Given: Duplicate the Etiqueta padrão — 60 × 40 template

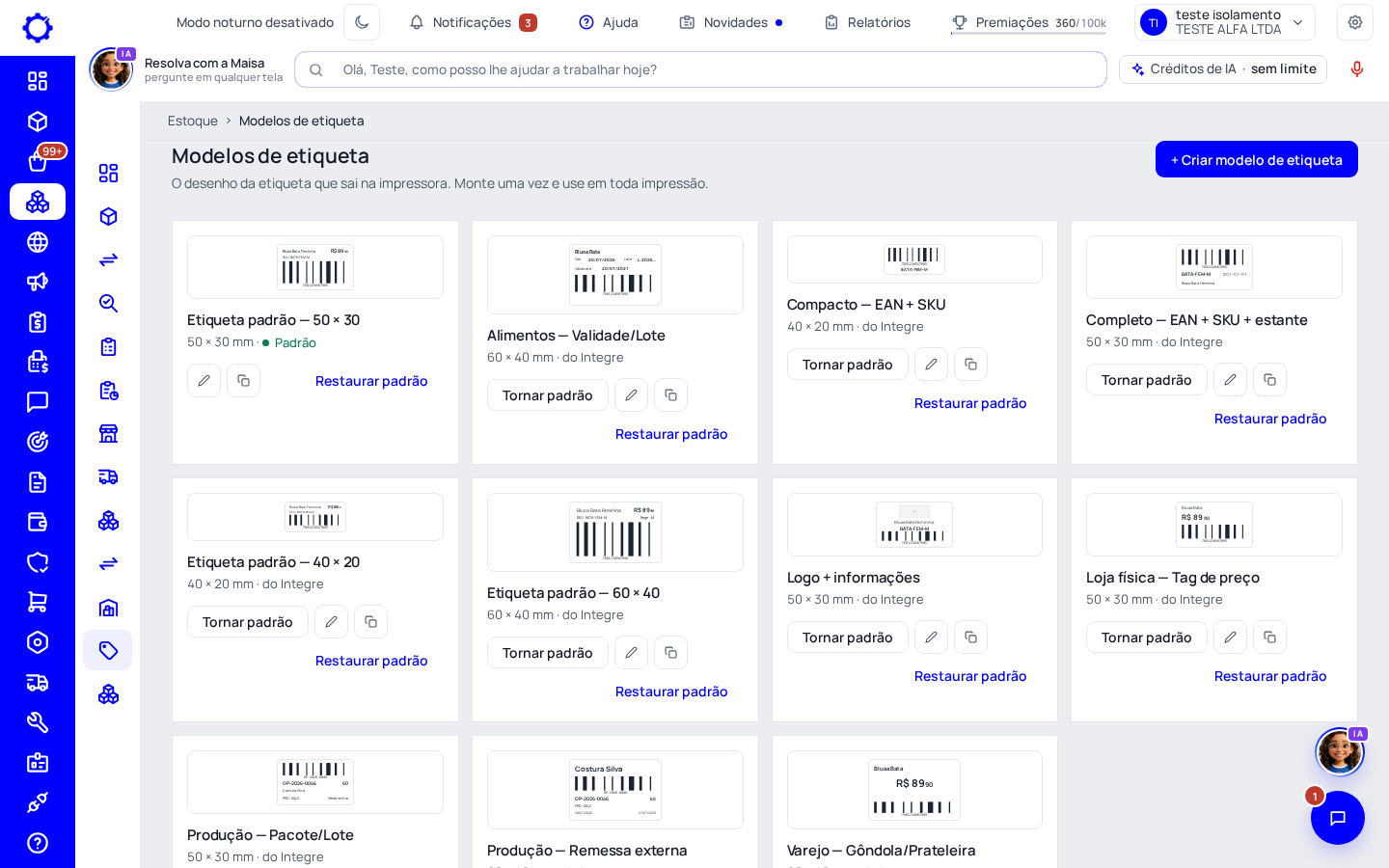Looking at the screenshot, I should [x=670, y=653].
